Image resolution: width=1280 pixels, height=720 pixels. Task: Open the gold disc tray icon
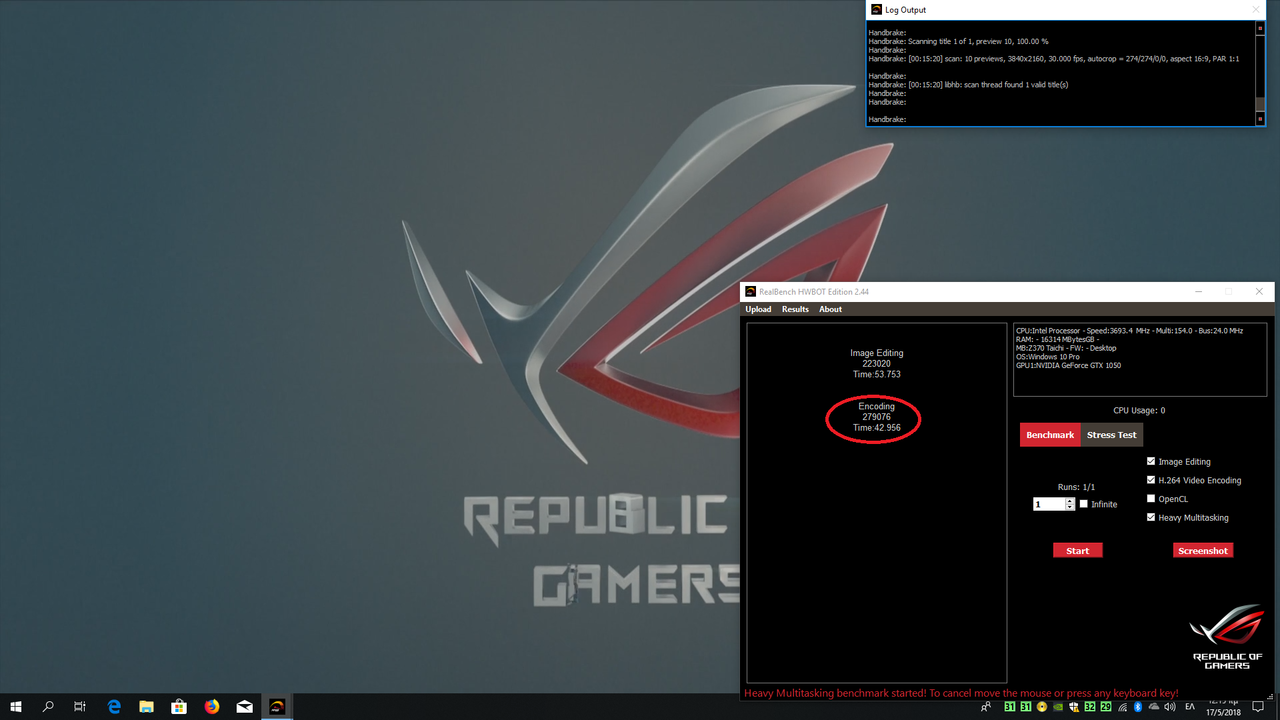[1042, 707]
